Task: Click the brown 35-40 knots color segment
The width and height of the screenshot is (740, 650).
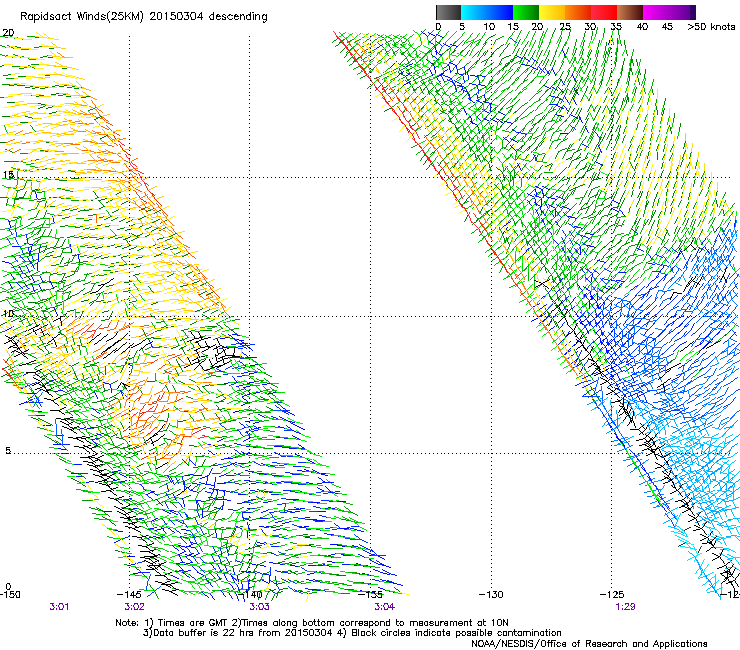Action: [630, 12]
